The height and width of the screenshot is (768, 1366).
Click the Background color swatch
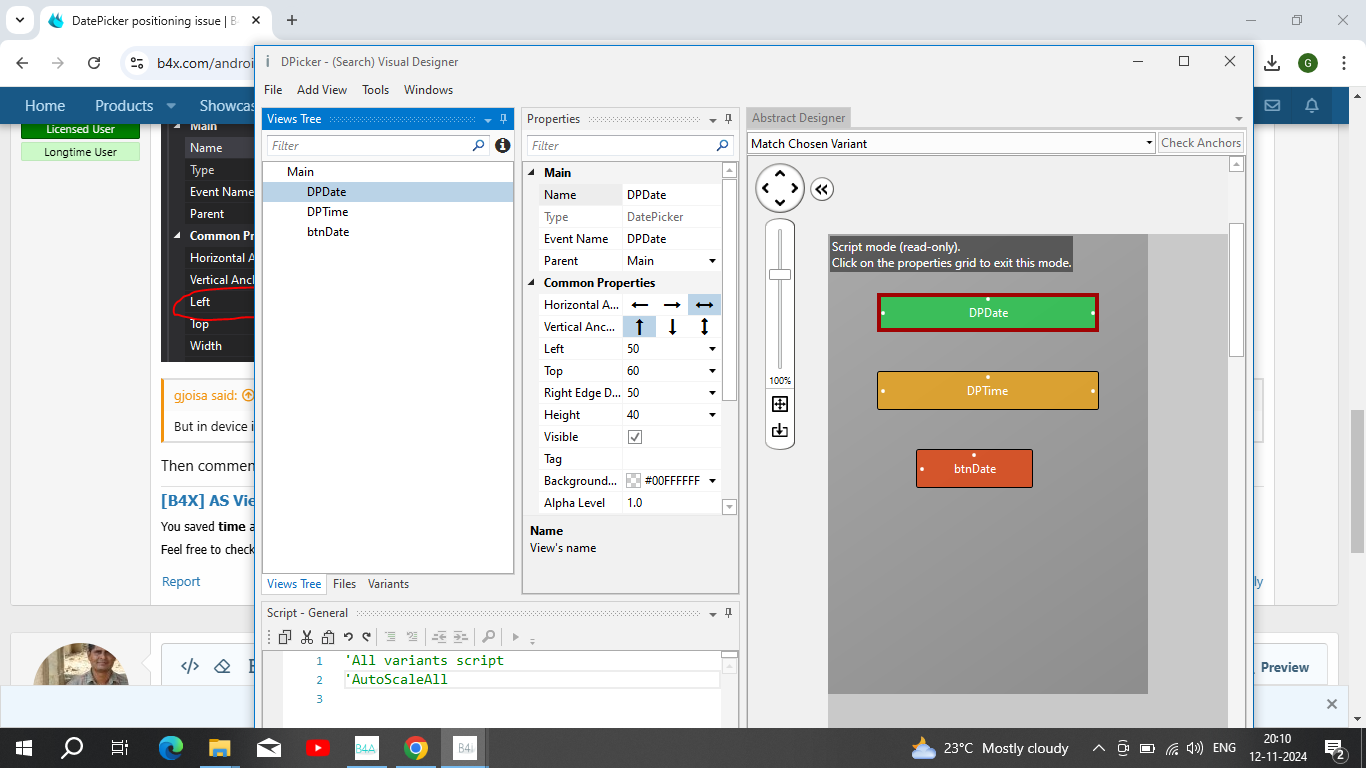click(633, 481)
